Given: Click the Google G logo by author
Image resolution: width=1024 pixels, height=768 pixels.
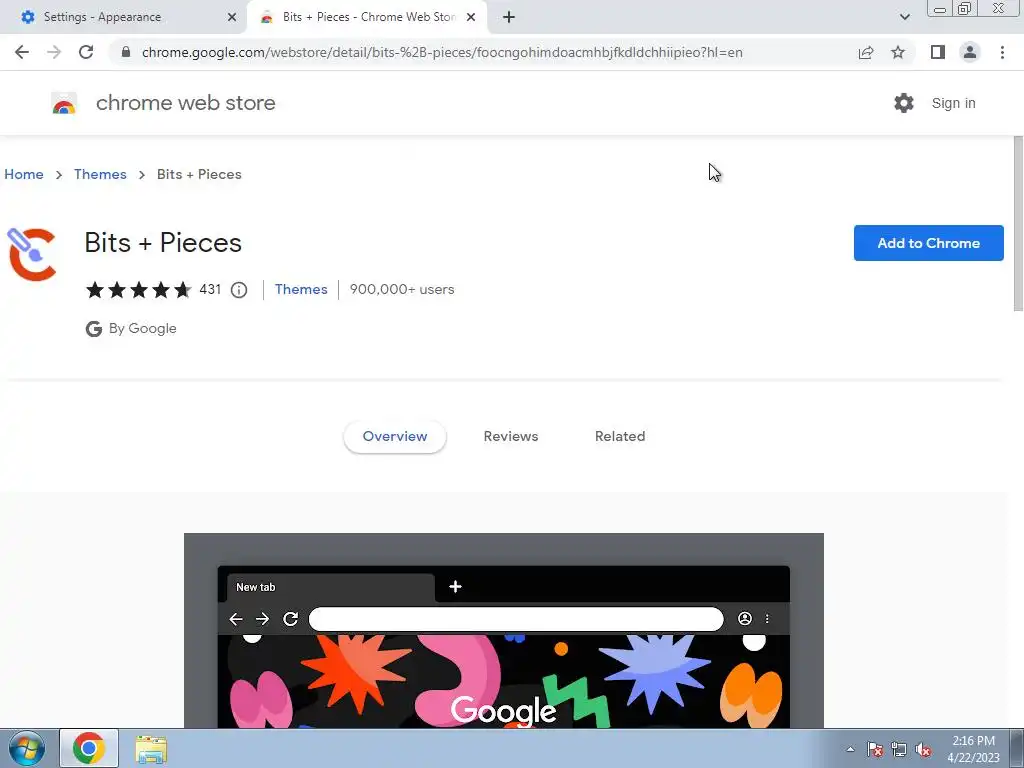Looking at the screenshot, I should coord(94,328).
